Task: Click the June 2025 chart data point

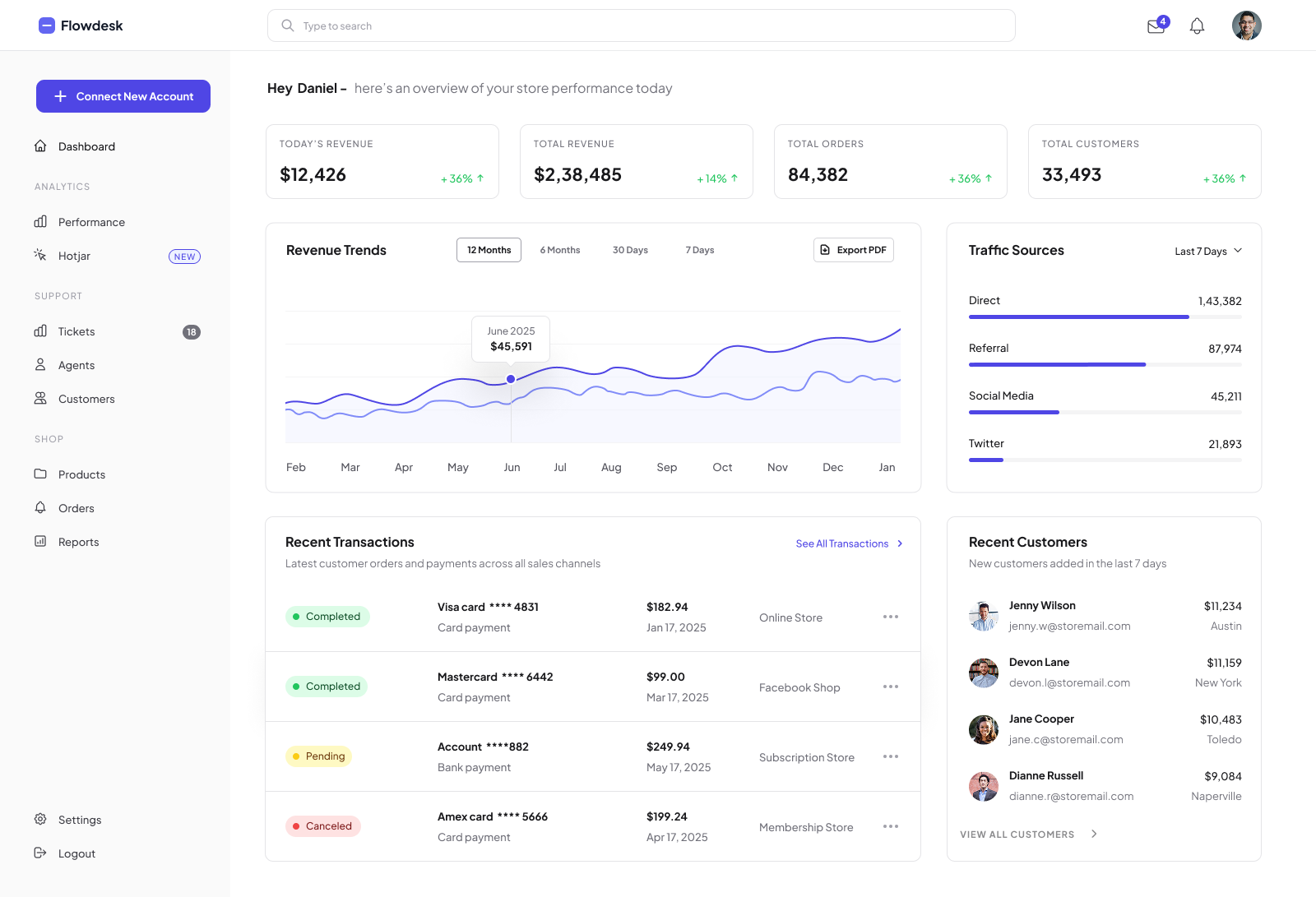Action: tap(511, 379)
